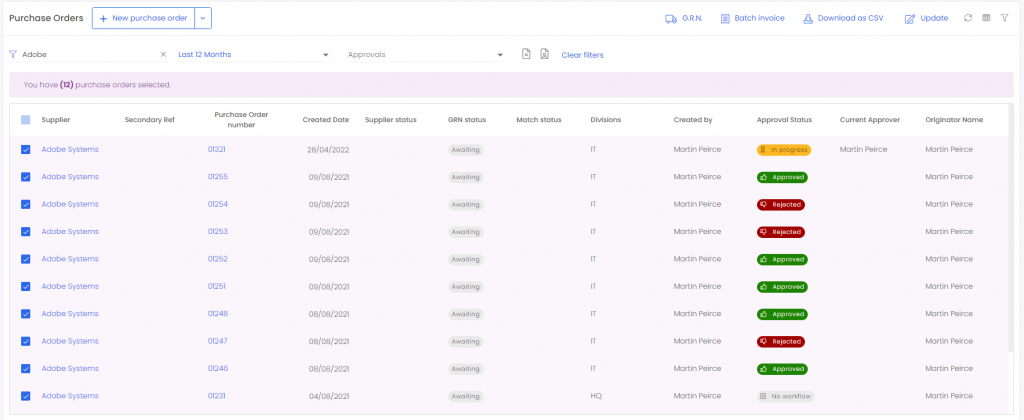Screen dimensions: 1024x420
Task: Click the date 04/08/2021
Action: pyautogui.click(x=329, y=396)
